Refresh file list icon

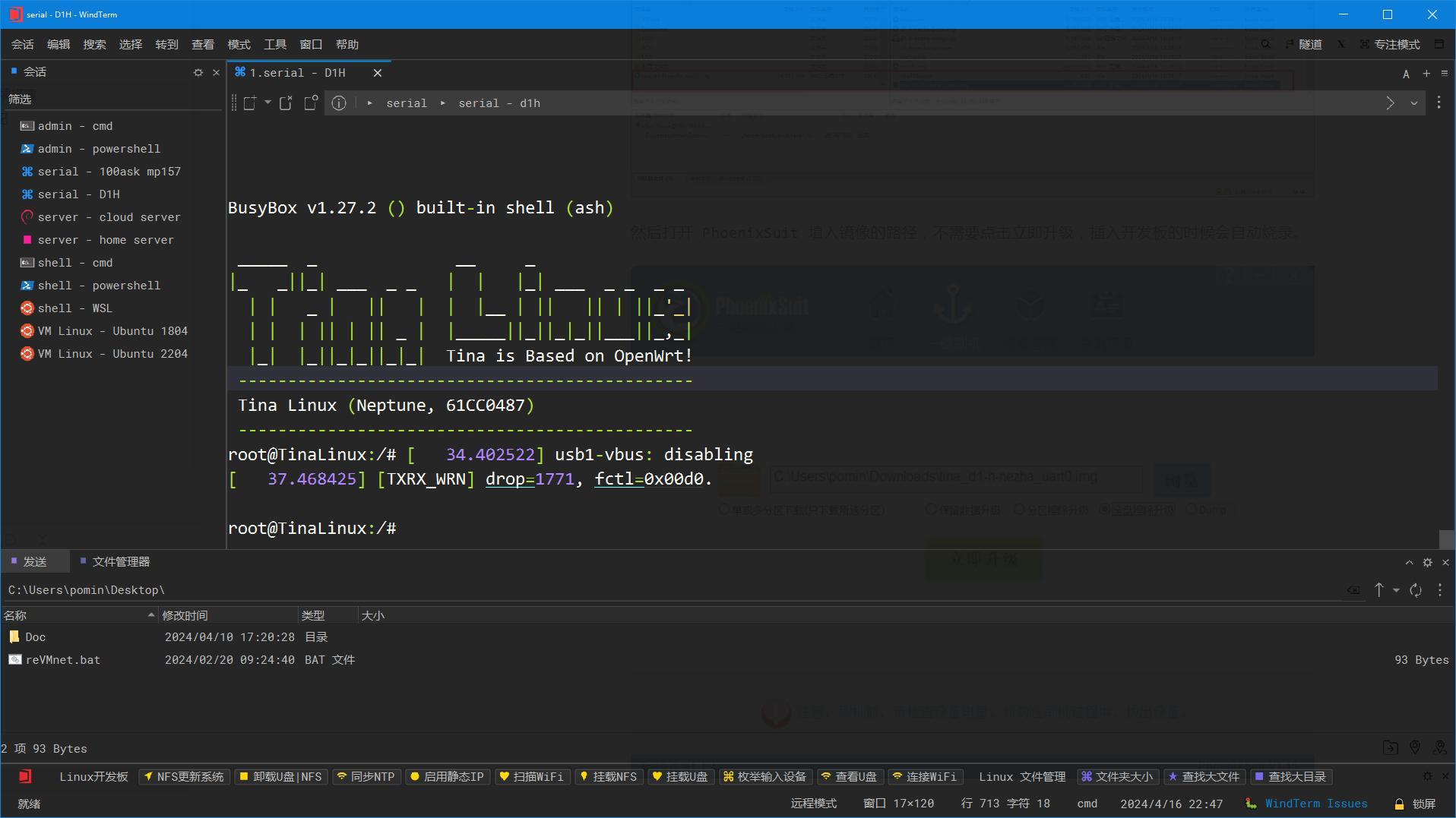[1416, 590]
